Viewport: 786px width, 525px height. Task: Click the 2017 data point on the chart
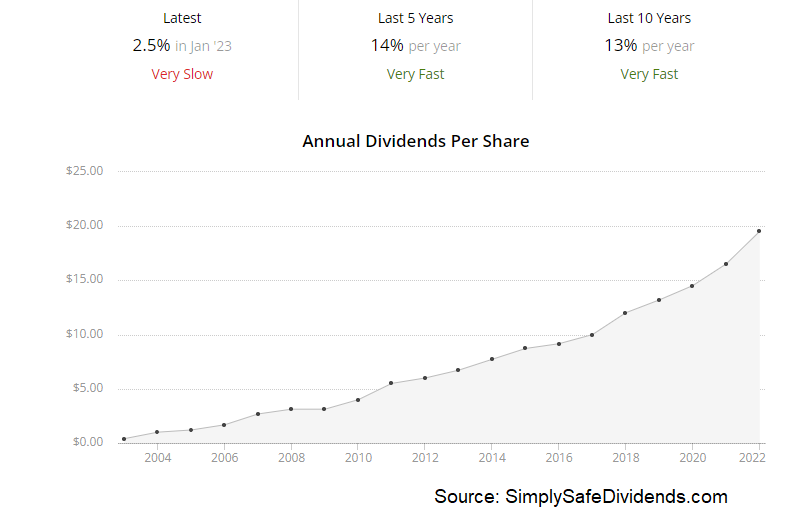[592, 335]
